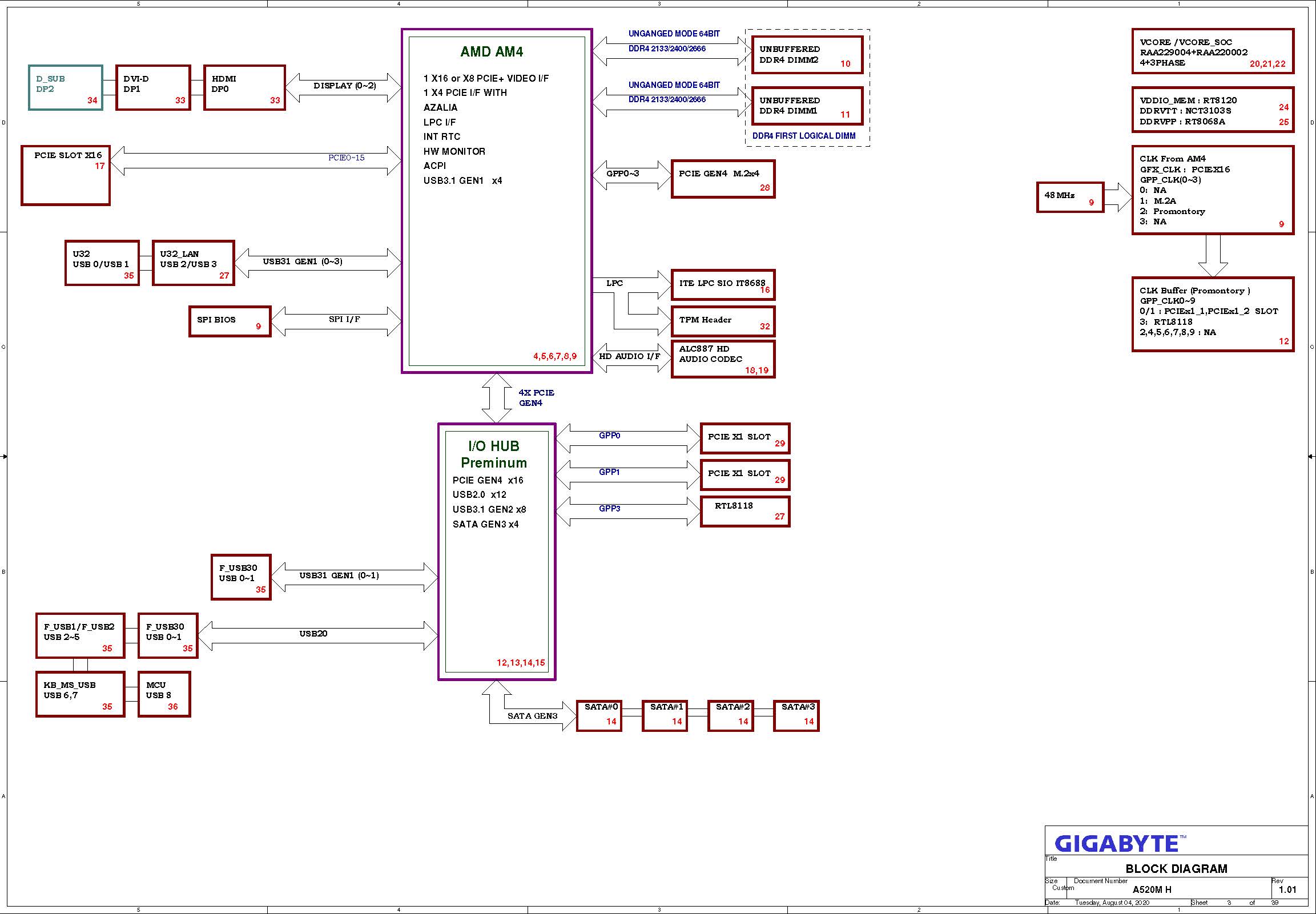Select the "USB31 GEN1 (0~3)" label
The width and height of the screenshot is (1316, 914).
tap(303, 261)
